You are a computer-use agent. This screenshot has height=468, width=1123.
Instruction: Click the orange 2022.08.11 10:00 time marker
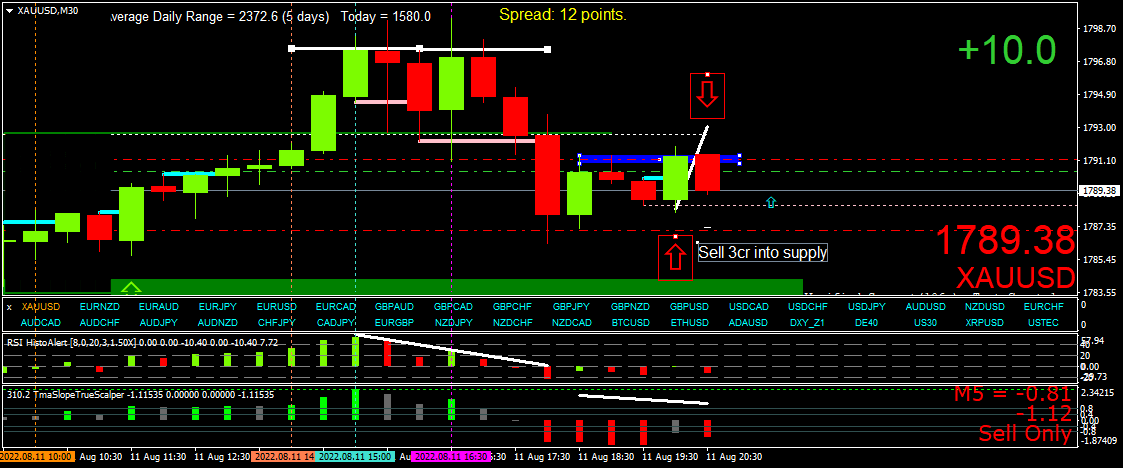tap(36, 456)
